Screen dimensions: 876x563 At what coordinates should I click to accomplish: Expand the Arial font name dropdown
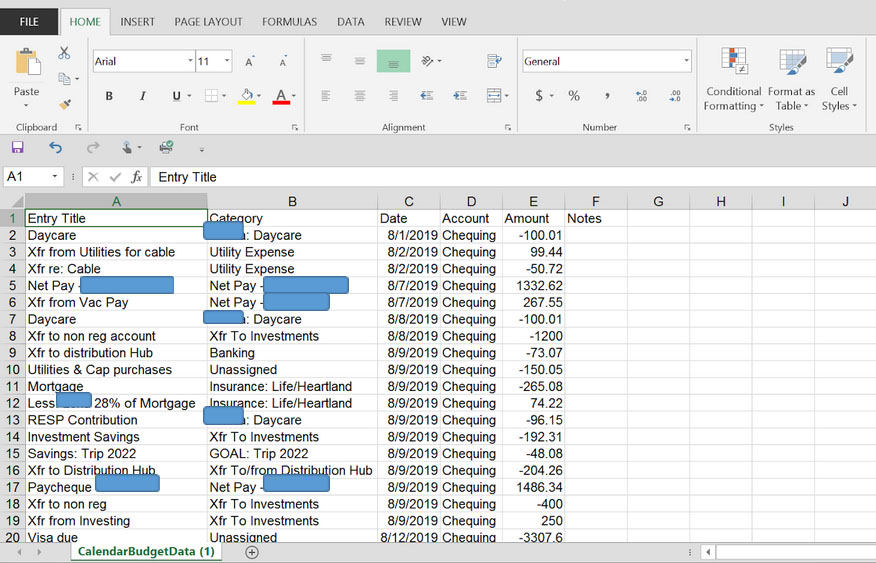pos(190,61)
